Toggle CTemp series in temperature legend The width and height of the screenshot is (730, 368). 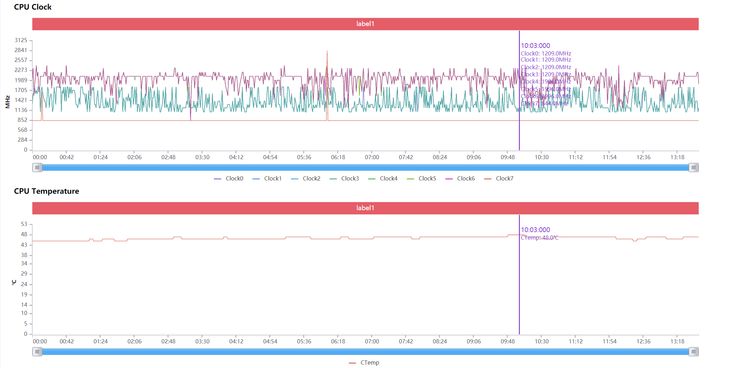click(x=364, y=362)
